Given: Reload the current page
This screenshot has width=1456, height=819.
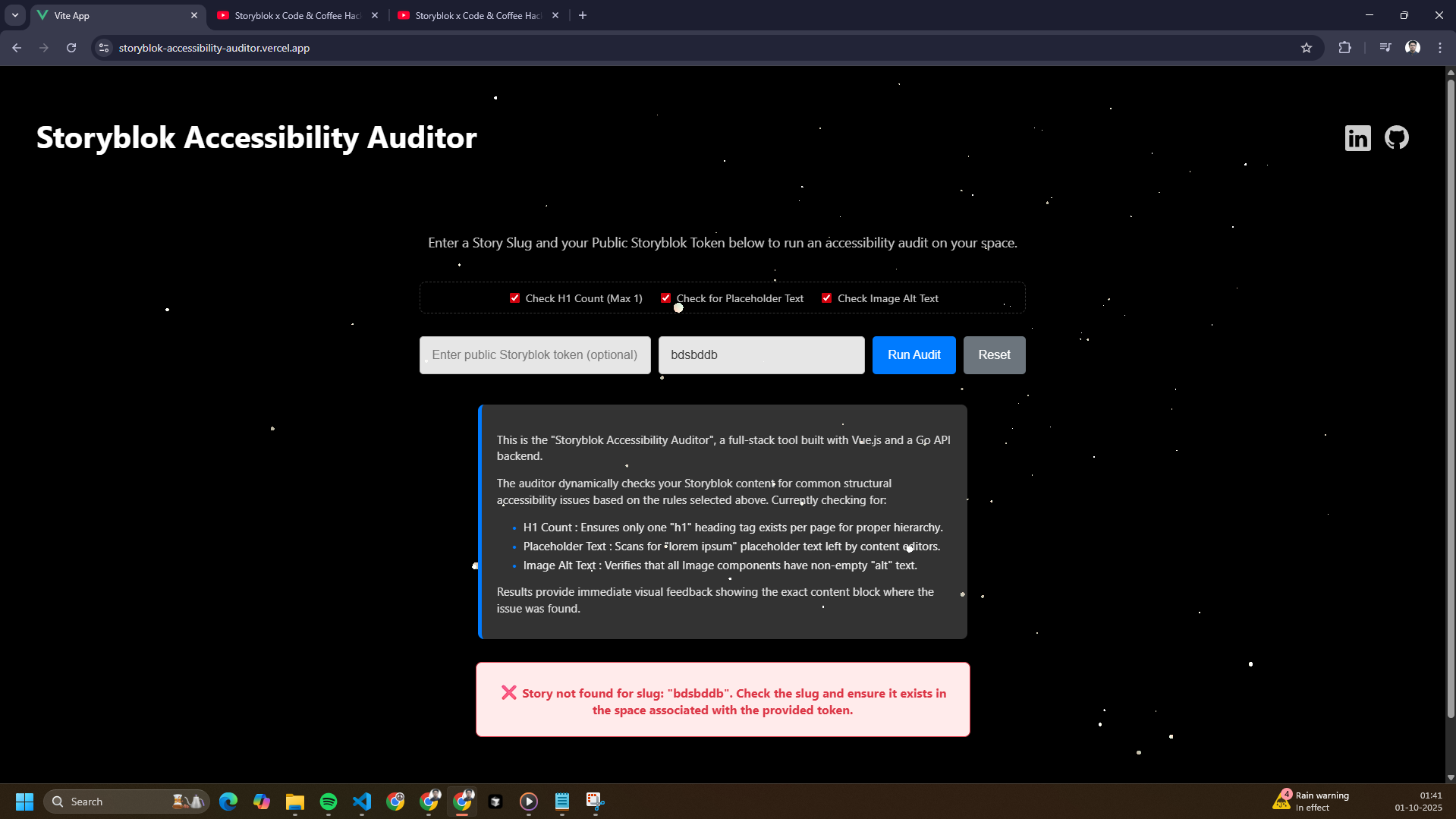Looking at the screenshot, I should point(71,48).
